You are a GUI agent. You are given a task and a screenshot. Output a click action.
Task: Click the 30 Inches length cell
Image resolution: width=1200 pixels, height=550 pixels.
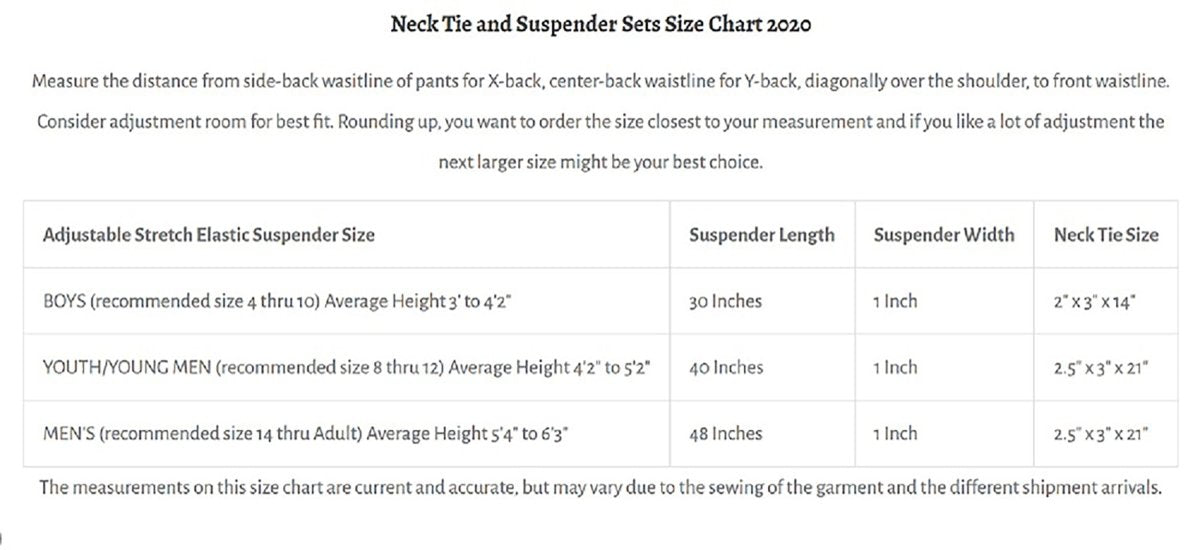[725, 301]
